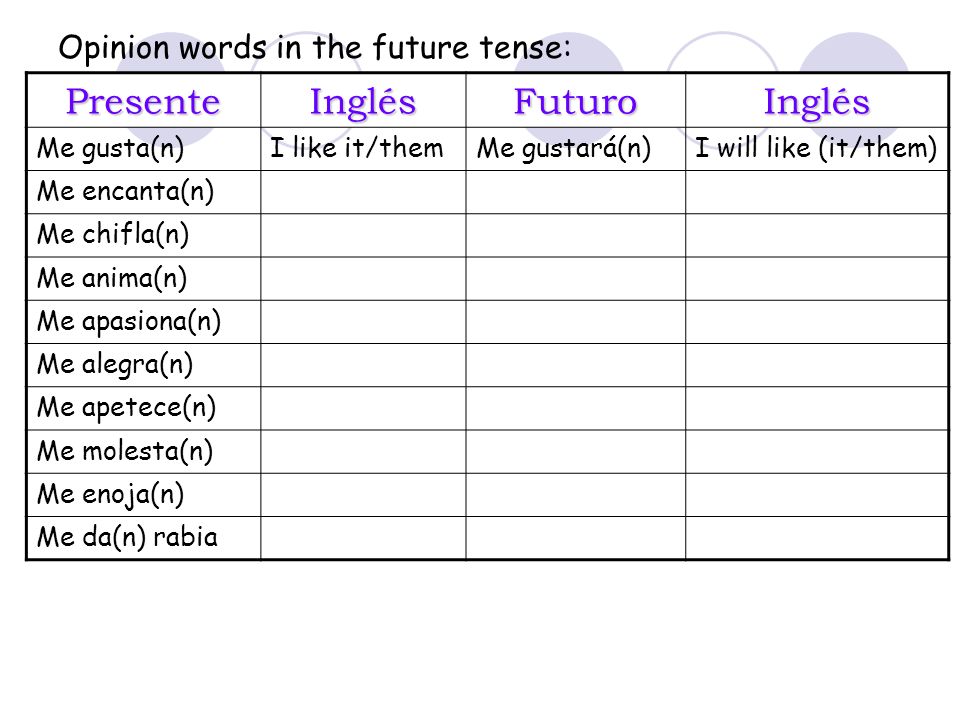Image resolution: width=960 pixels, height=720 pixels.
Task: Click the Presente column header
Action: (x=144, y=100)
